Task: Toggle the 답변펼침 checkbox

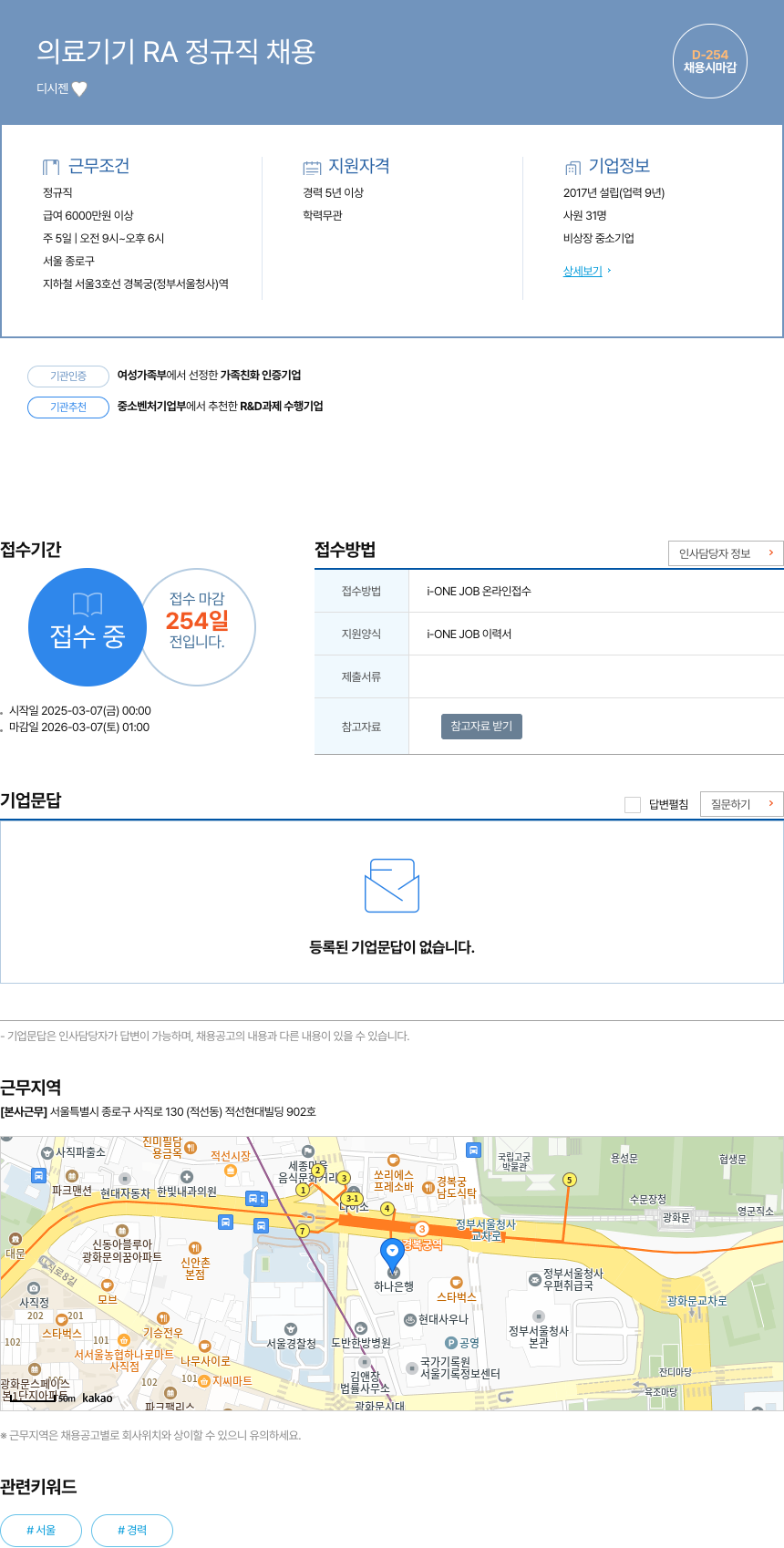Action: tap(633, 804)
